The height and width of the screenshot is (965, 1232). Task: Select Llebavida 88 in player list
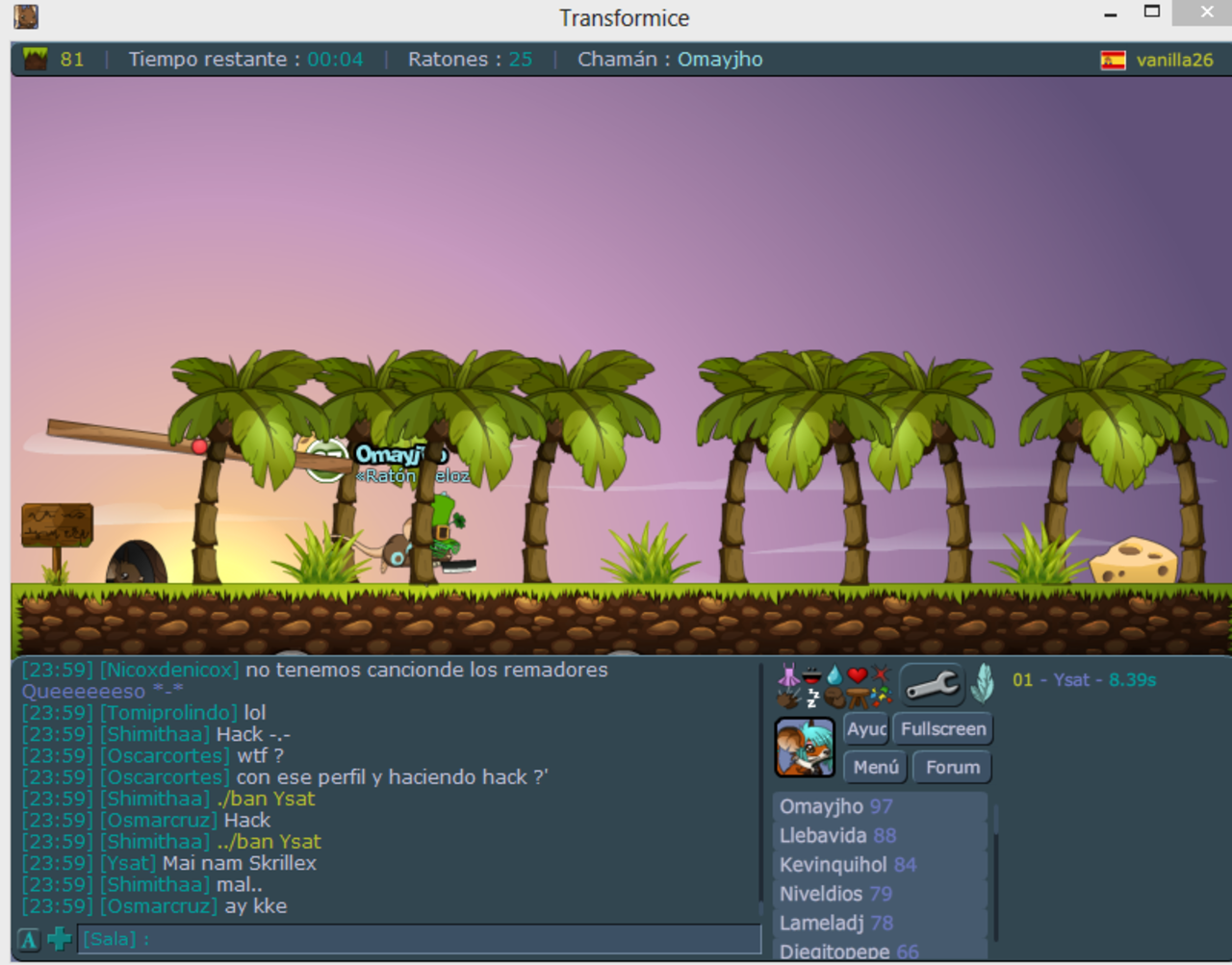pyautogui.click(x=880, y=835)
